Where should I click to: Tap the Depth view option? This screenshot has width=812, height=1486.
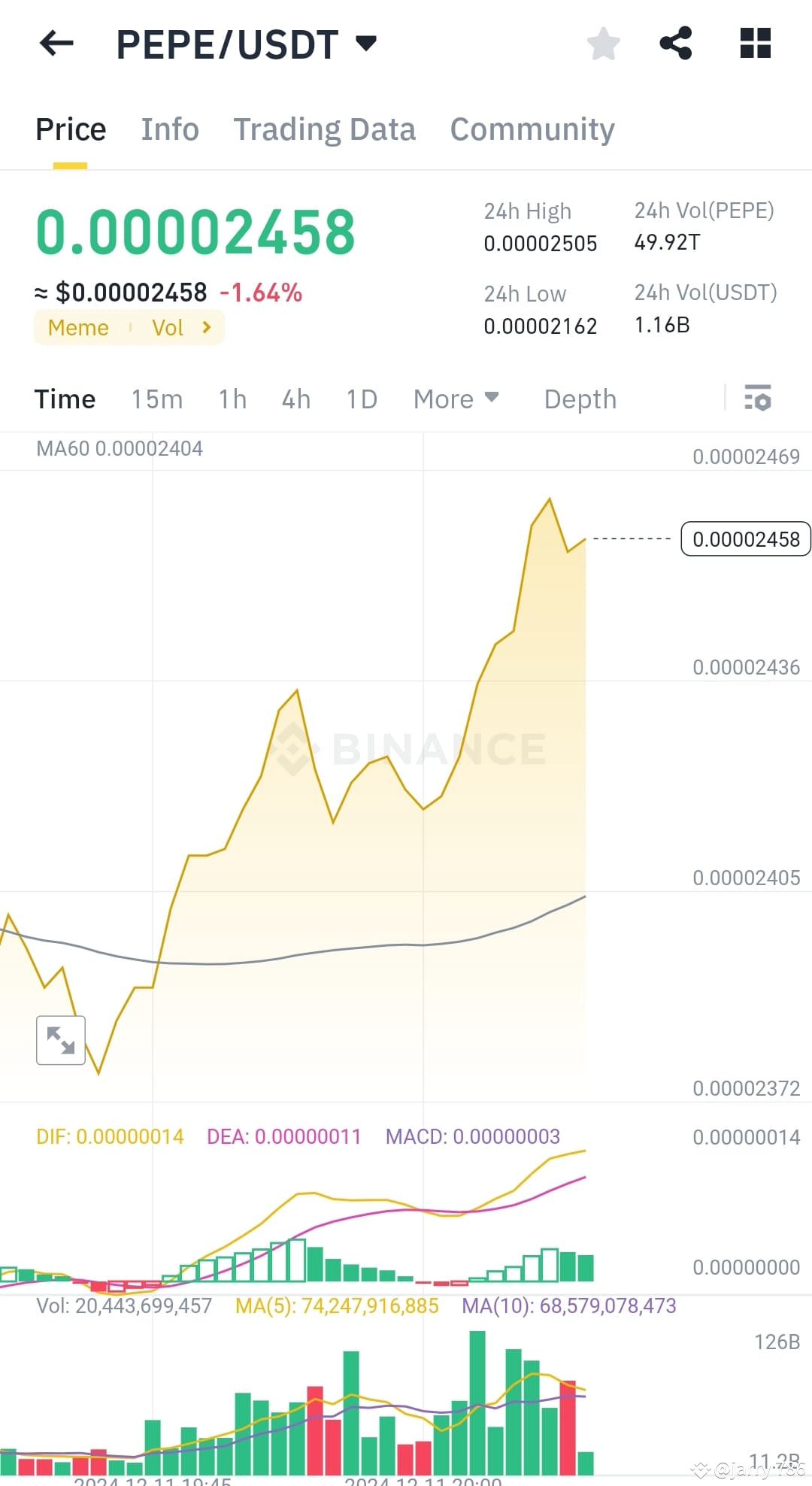(579, 399)
